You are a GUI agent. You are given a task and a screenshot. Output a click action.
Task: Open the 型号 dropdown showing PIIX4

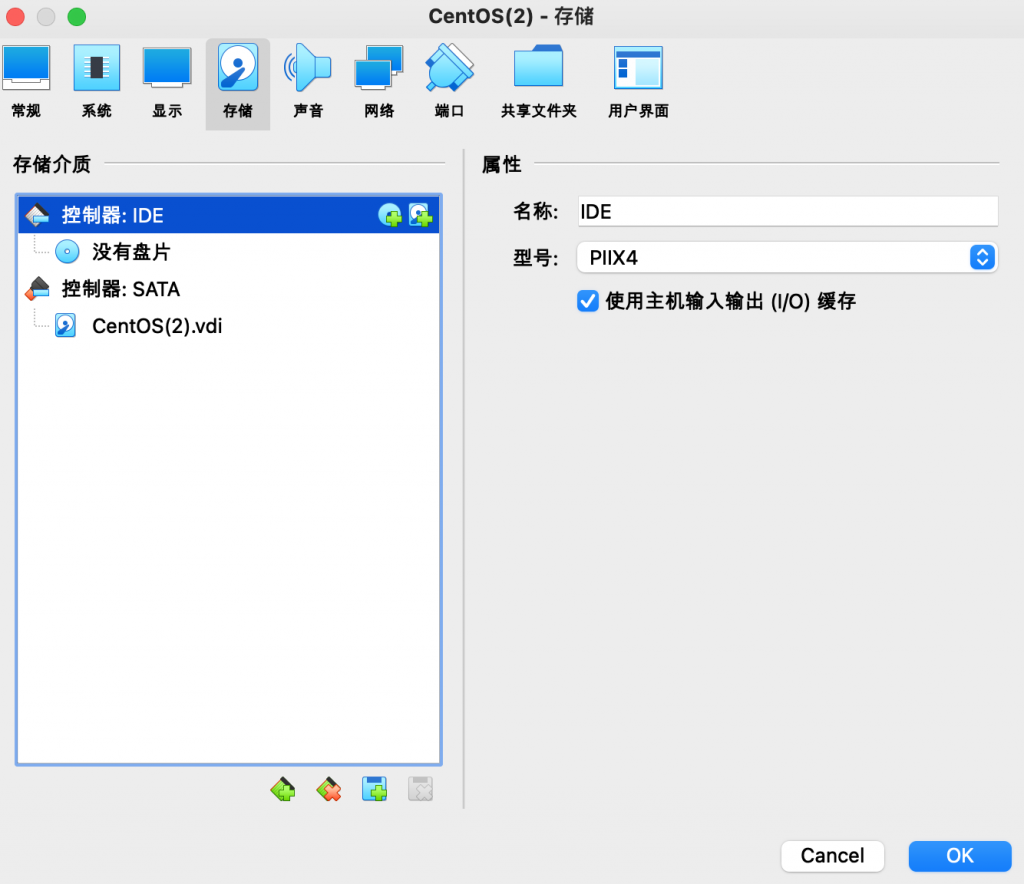tap(787, 257)
